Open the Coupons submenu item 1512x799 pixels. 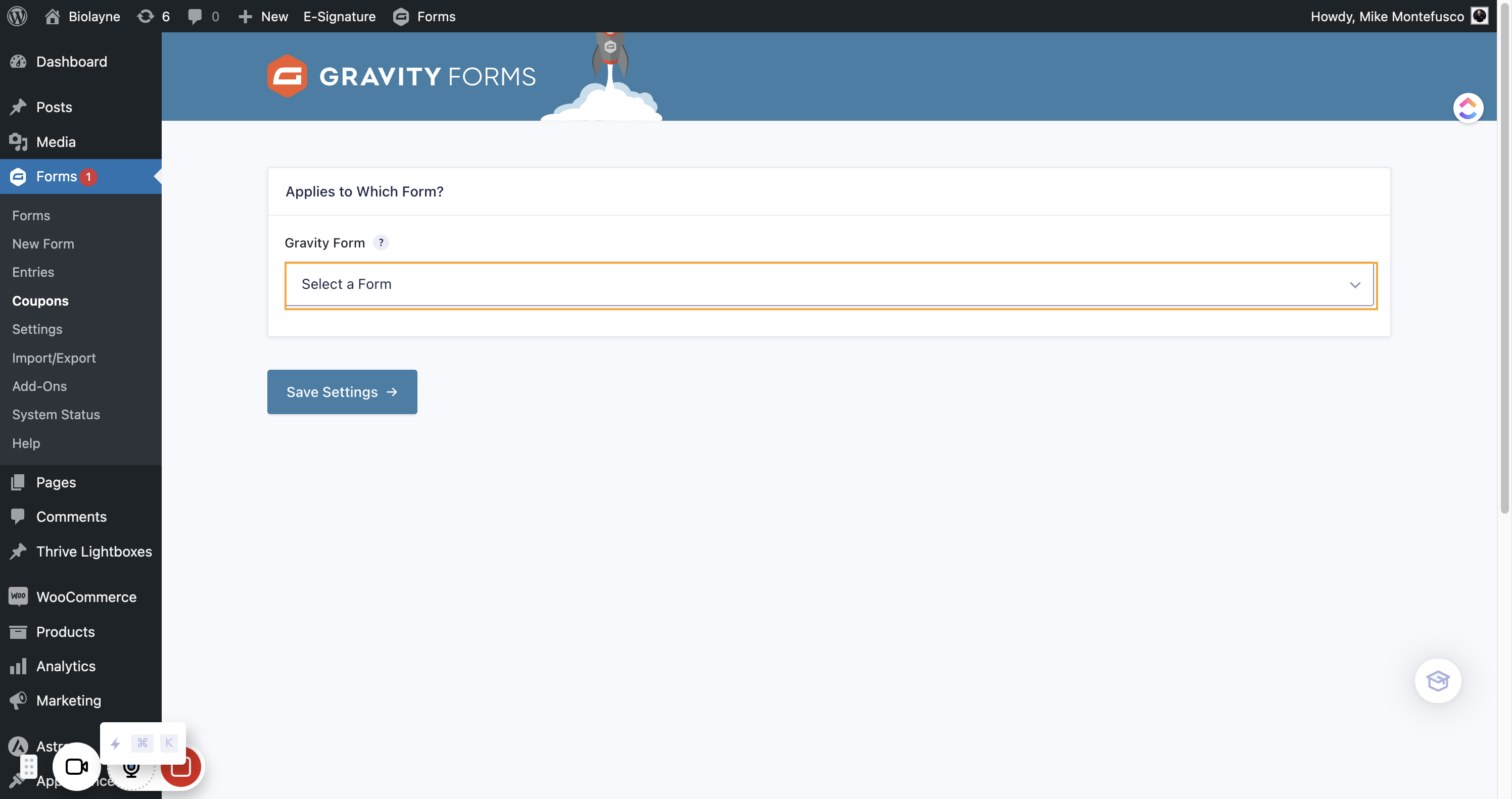[x=40, y=301]
